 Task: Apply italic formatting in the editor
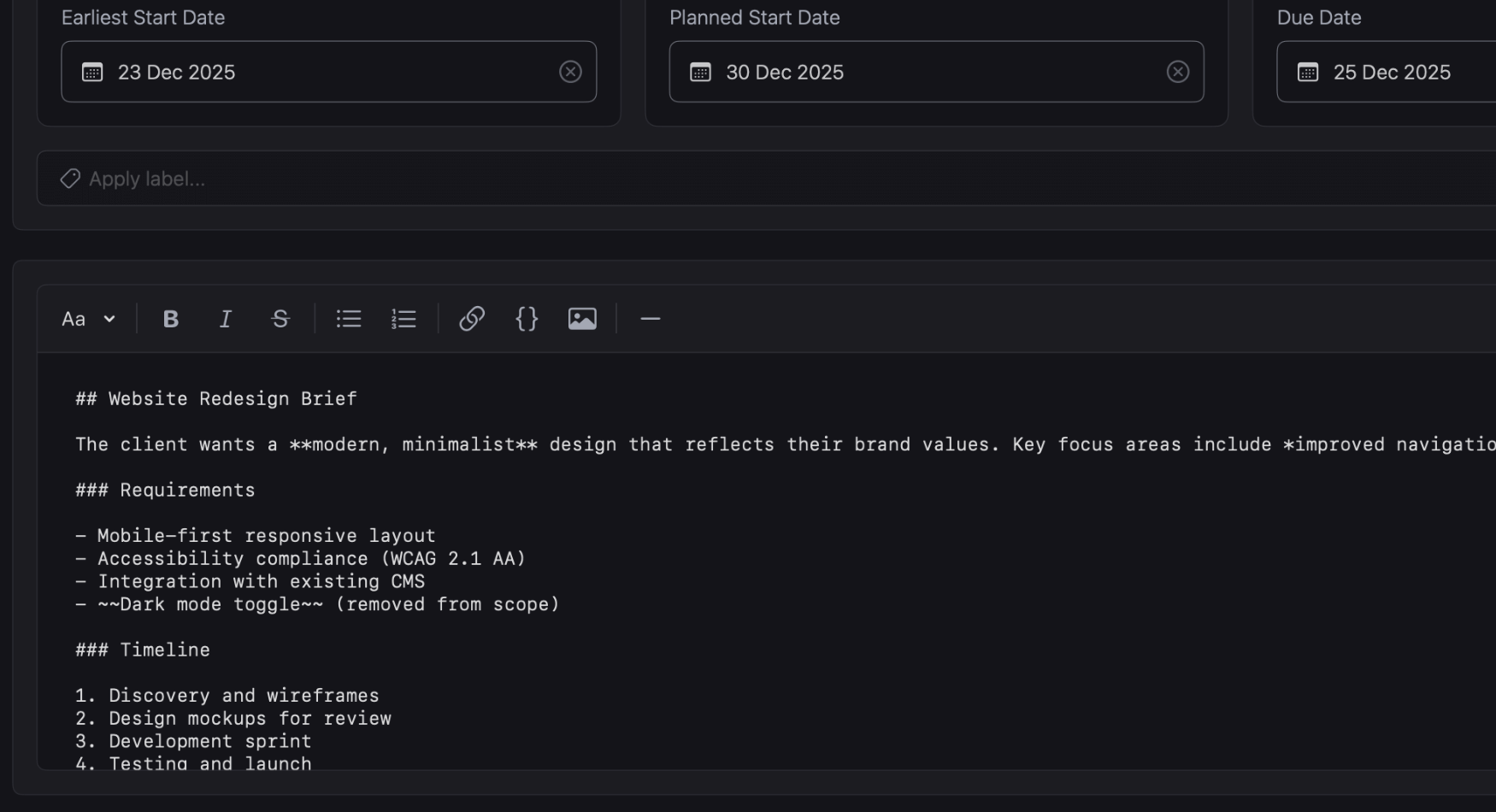pos(225,319)
